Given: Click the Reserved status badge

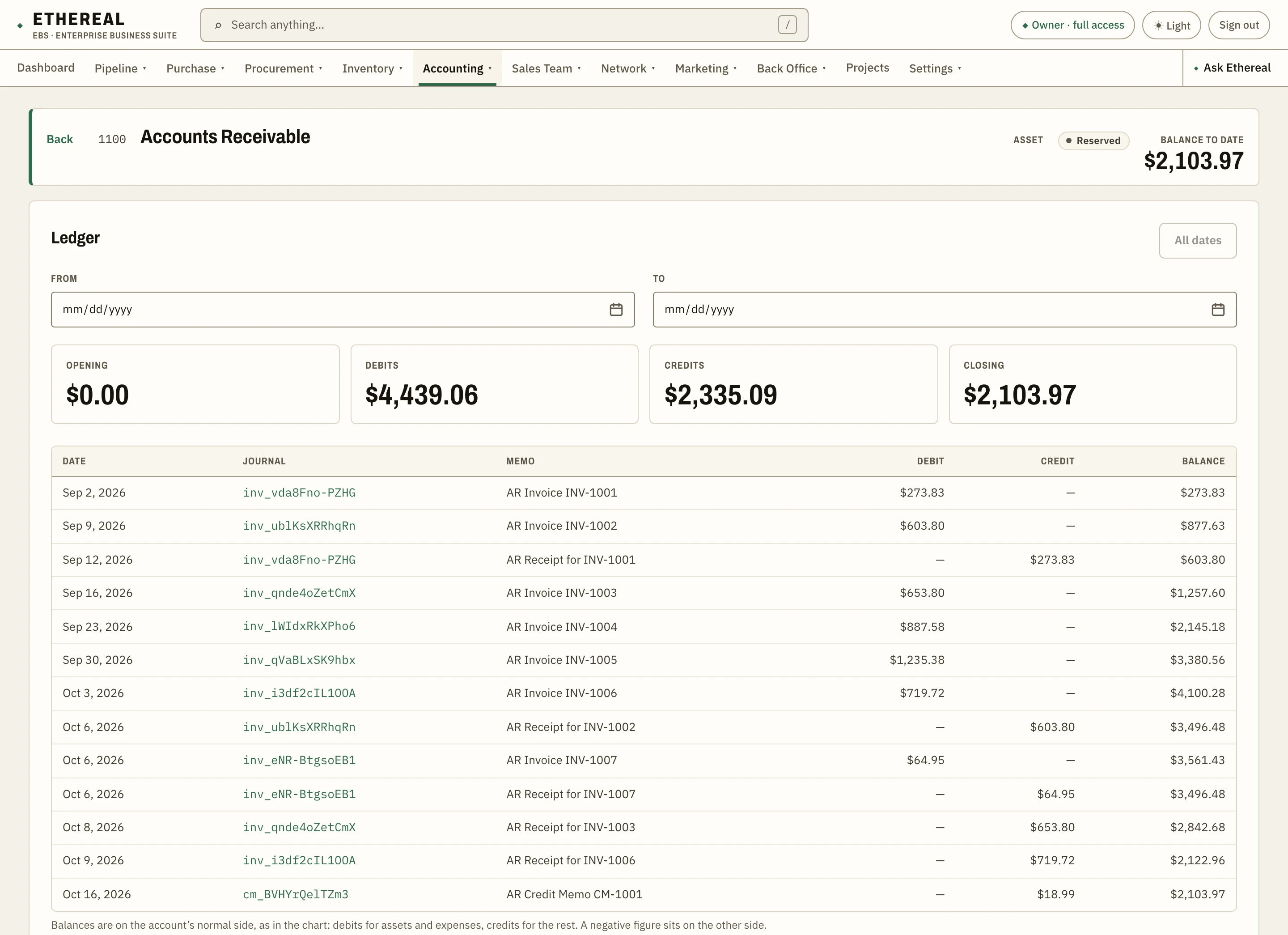Looking at the screenshot, I should coord(1093,140).
